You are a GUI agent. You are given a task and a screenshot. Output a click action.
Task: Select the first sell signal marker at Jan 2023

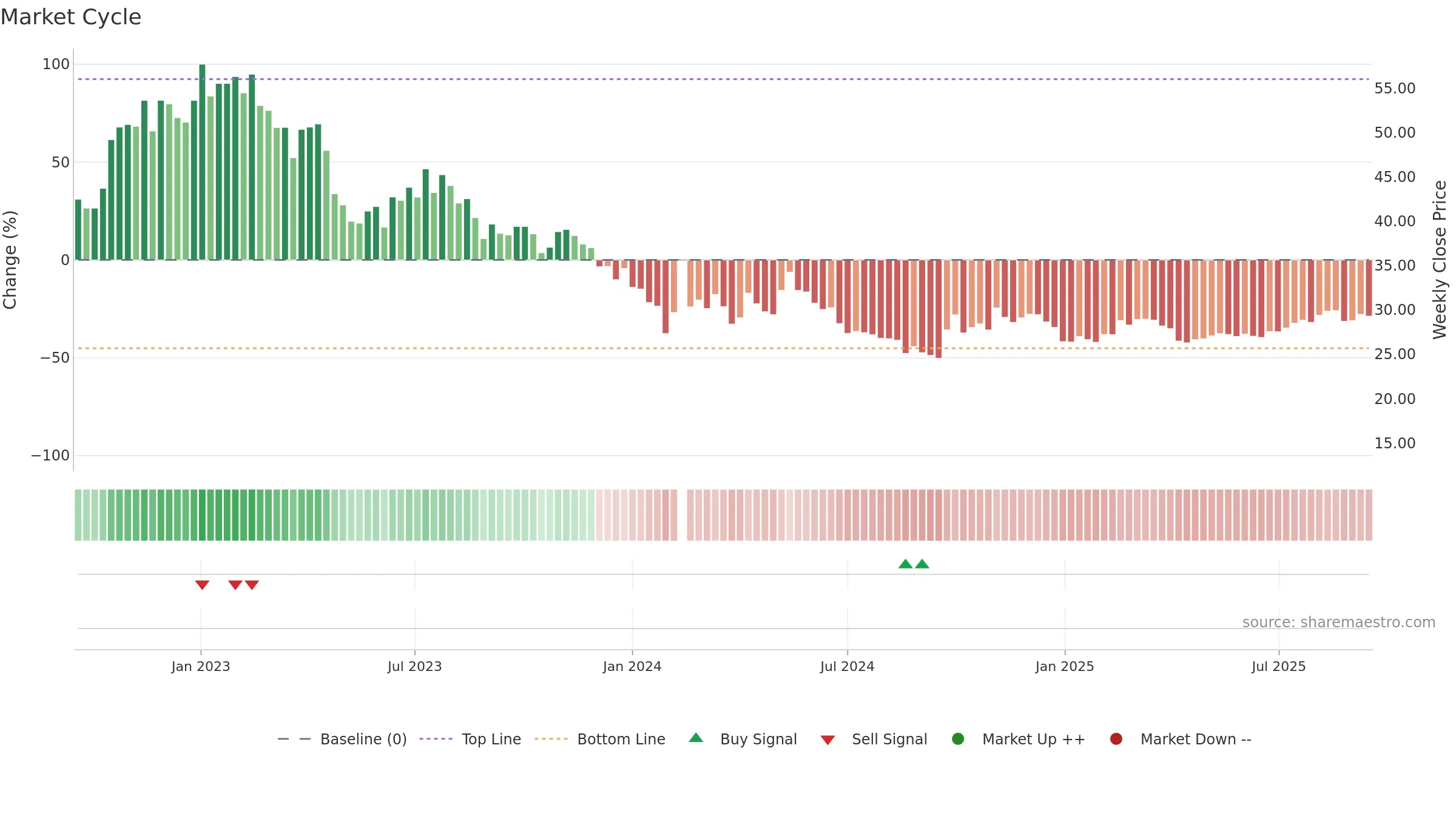click(x=202, y=585)
